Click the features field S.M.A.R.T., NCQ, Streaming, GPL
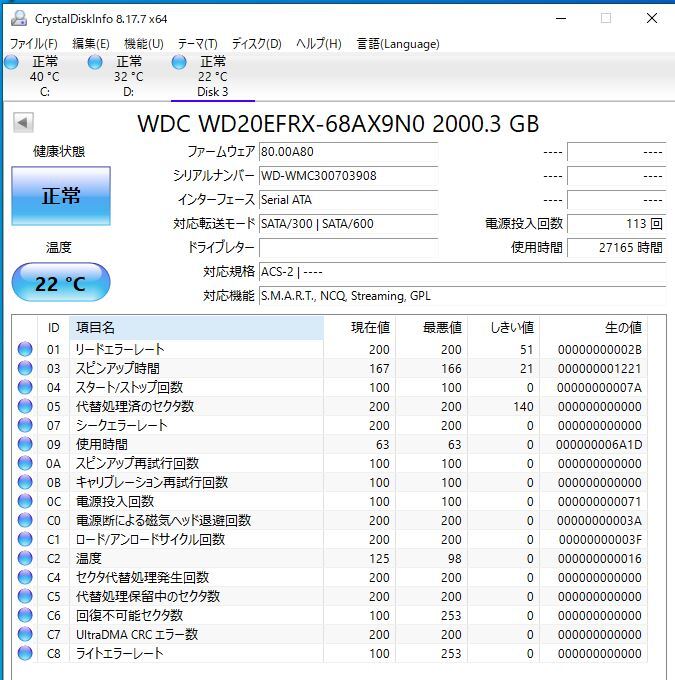Image resolution: width=675 pixels, height=680 pixels. [462, 296]
